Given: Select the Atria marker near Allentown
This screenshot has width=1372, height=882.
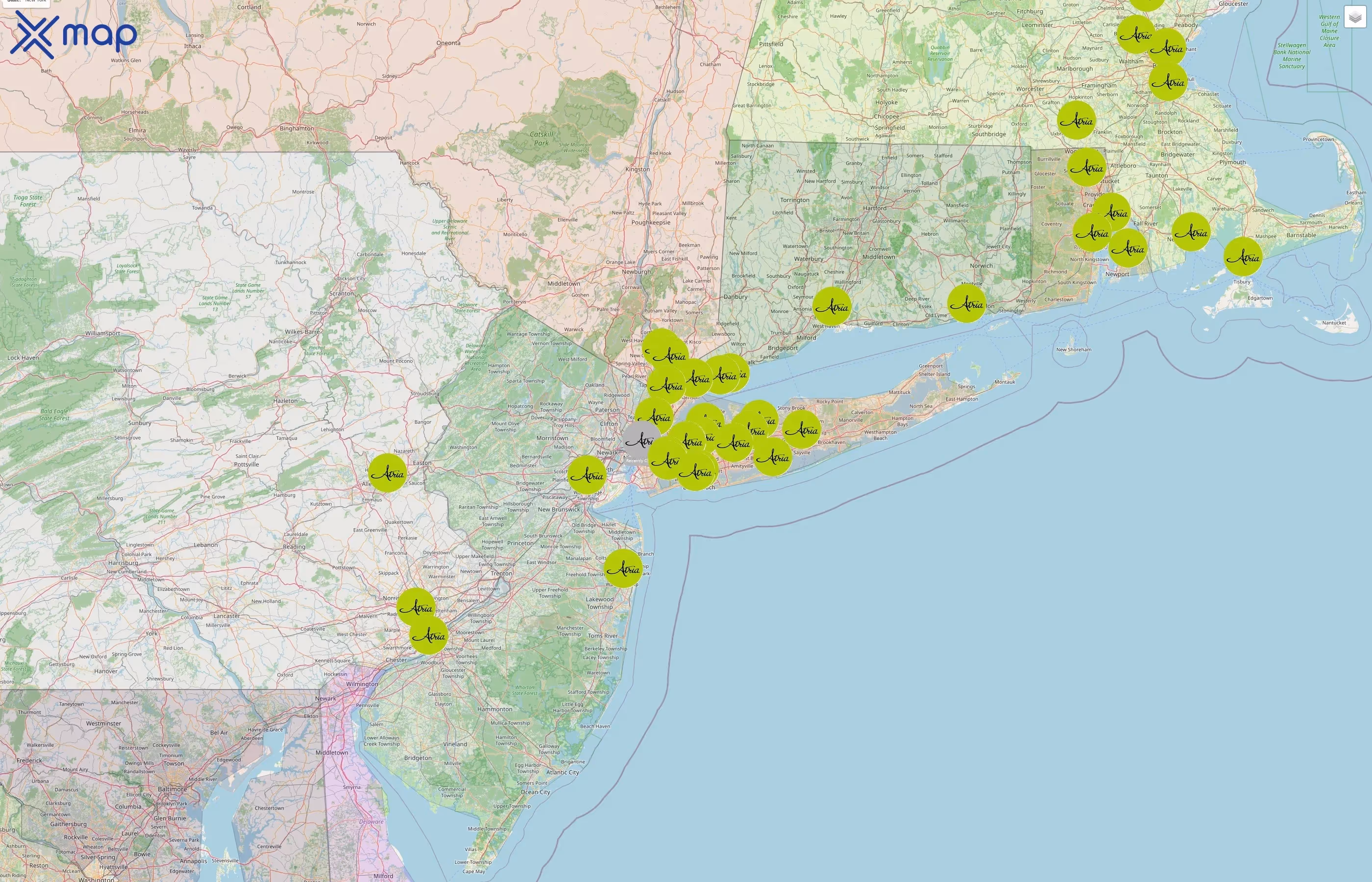Looking at the screenshot, I should coord(388,473).
